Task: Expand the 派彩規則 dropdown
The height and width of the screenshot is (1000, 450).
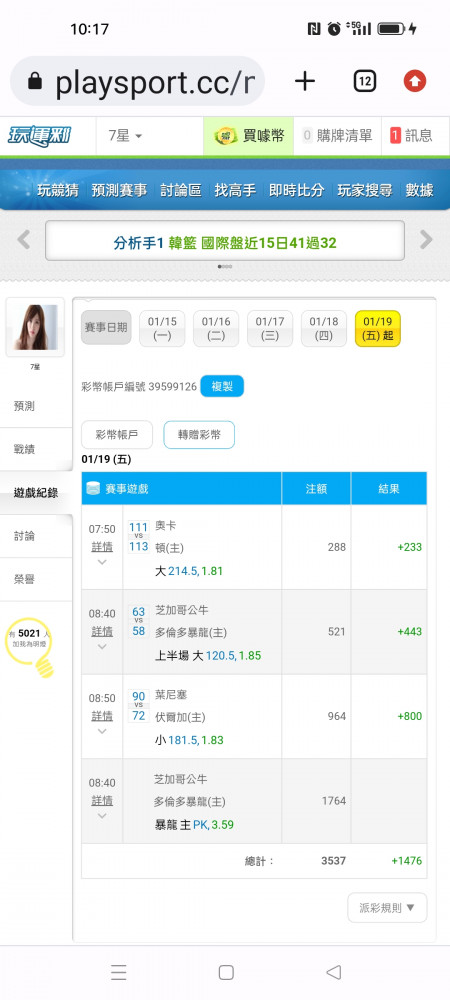Action: (x=387, y=908)
